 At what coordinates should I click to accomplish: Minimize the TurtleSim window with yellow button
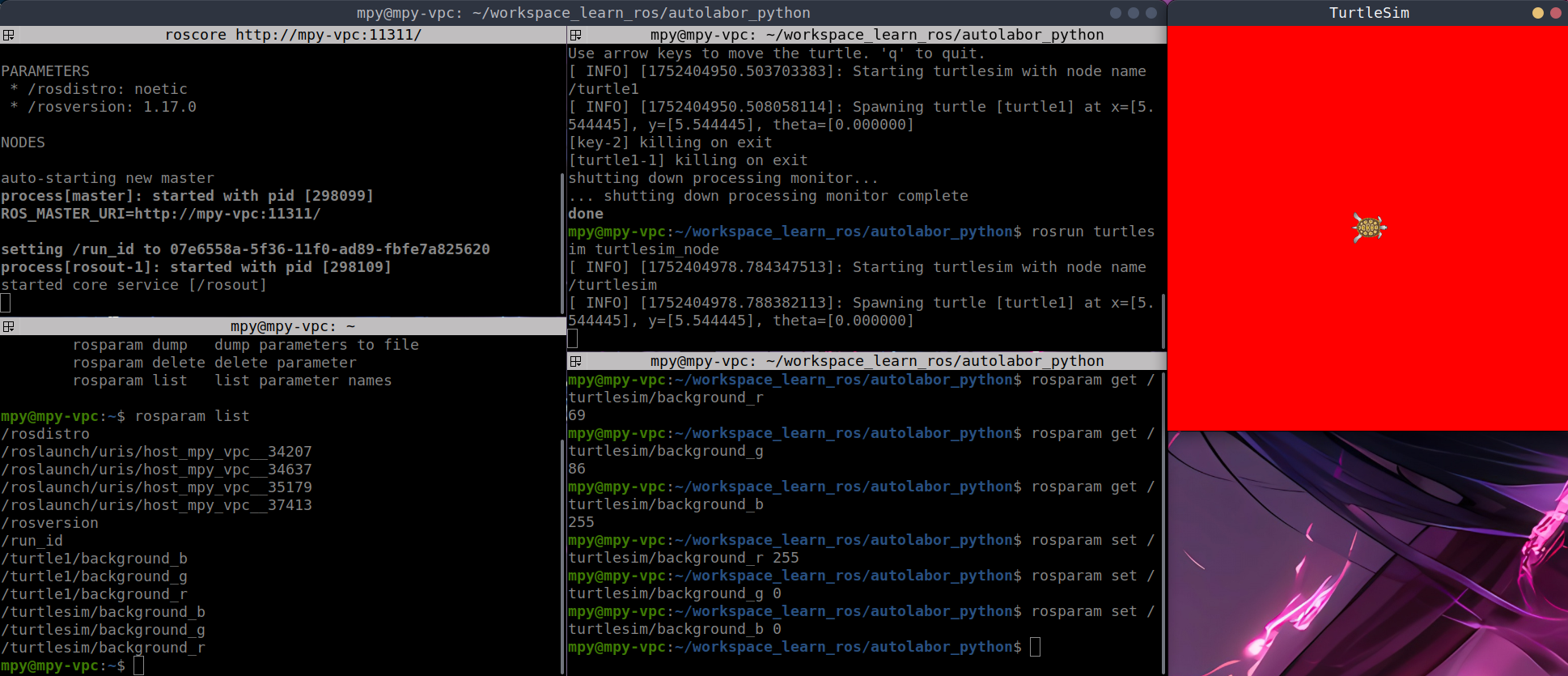[x=1537, y=13]
